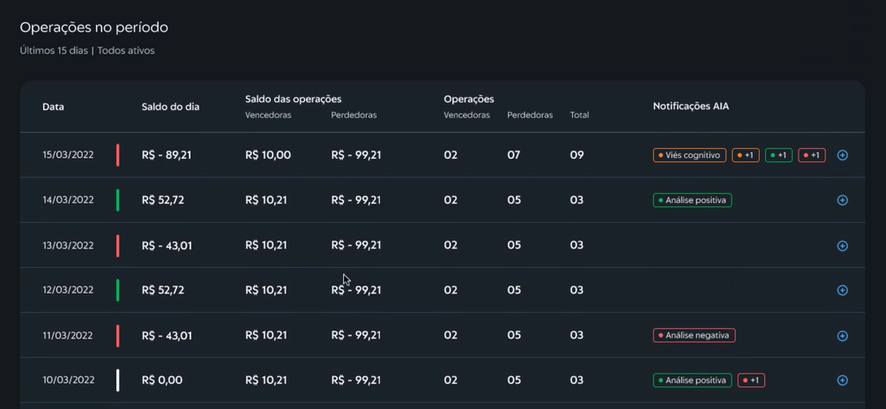Click the Notificações AIA column header
The width and height of the screenshot is (886, 409).
pos(690,106)
